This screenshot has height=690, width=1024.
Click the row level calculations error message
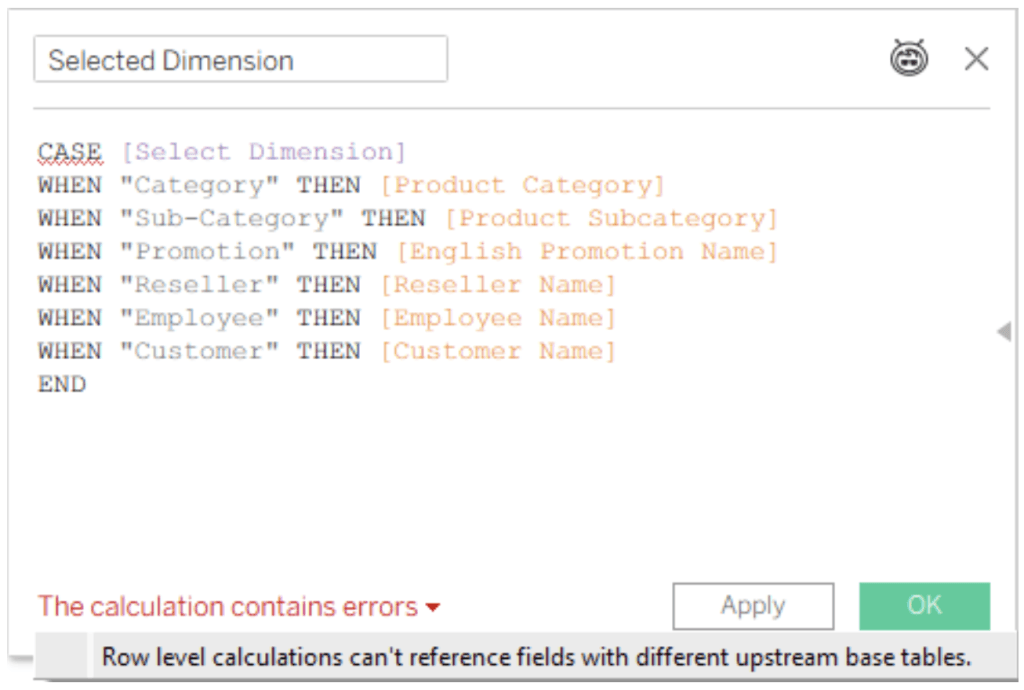pos(536,658)
